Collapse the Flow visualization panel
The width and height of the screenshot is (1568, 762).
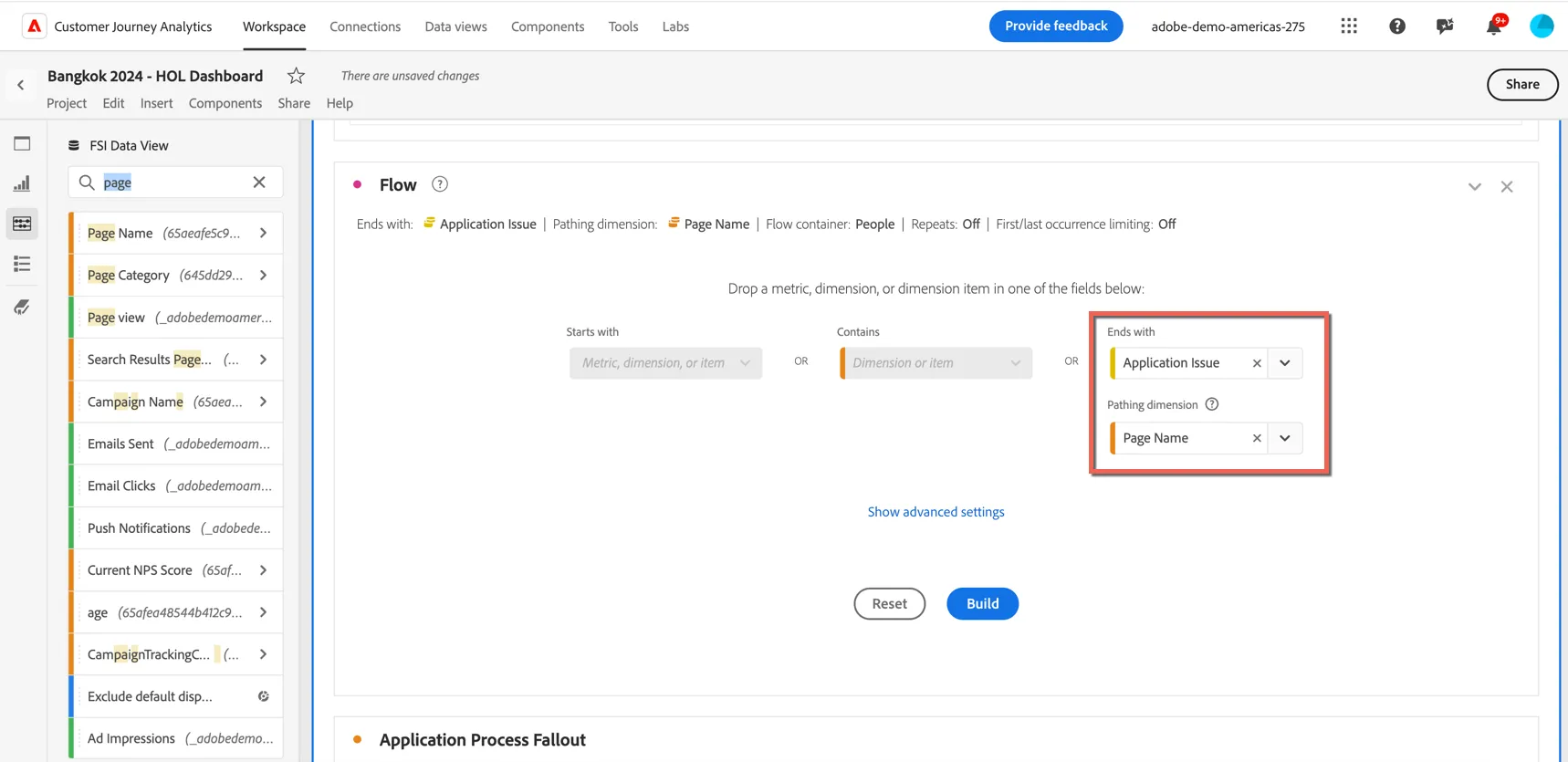click(x=1475, y=187)
